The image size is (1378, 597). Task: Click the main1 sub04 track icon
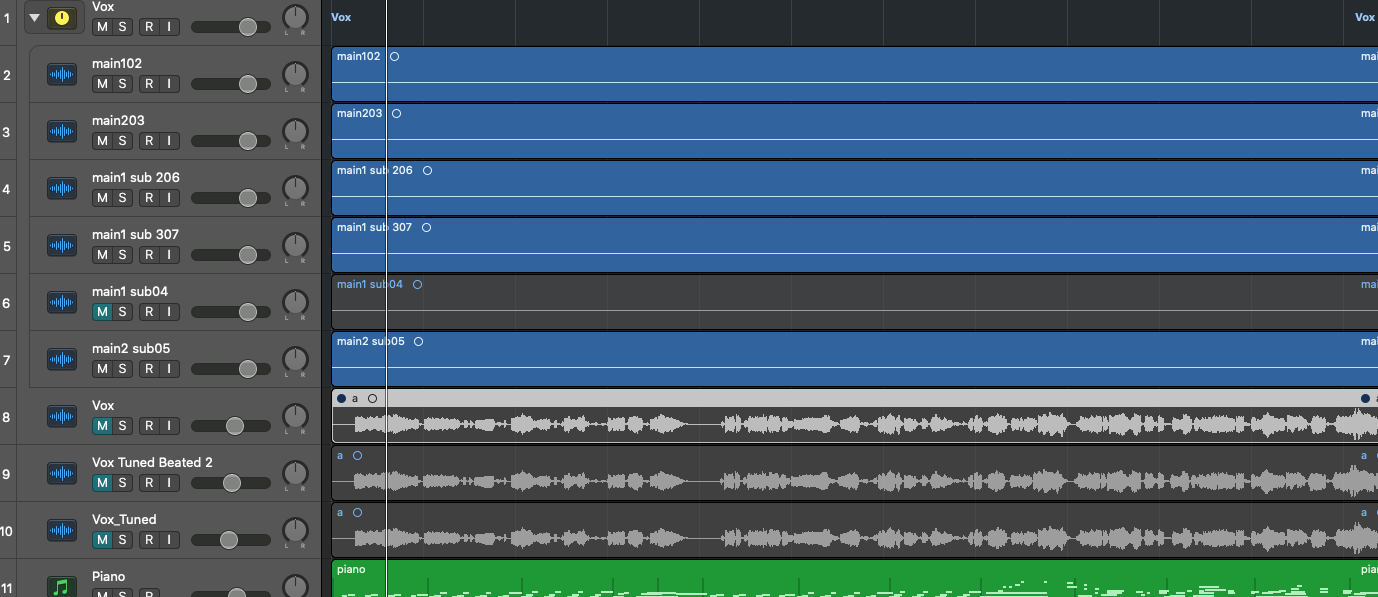[62, 302]
